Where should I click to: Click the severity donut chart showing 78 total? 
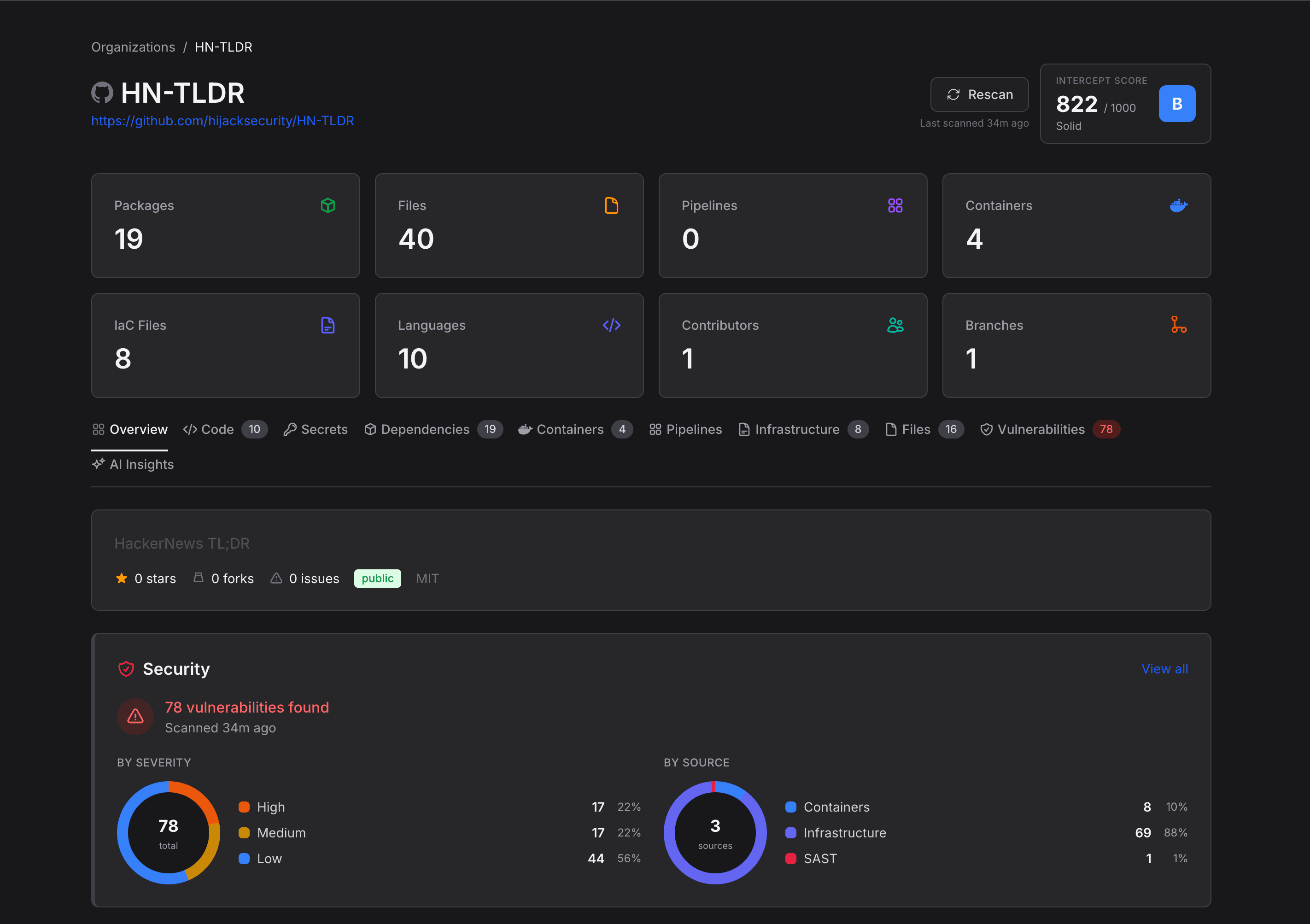click(168, 833)
